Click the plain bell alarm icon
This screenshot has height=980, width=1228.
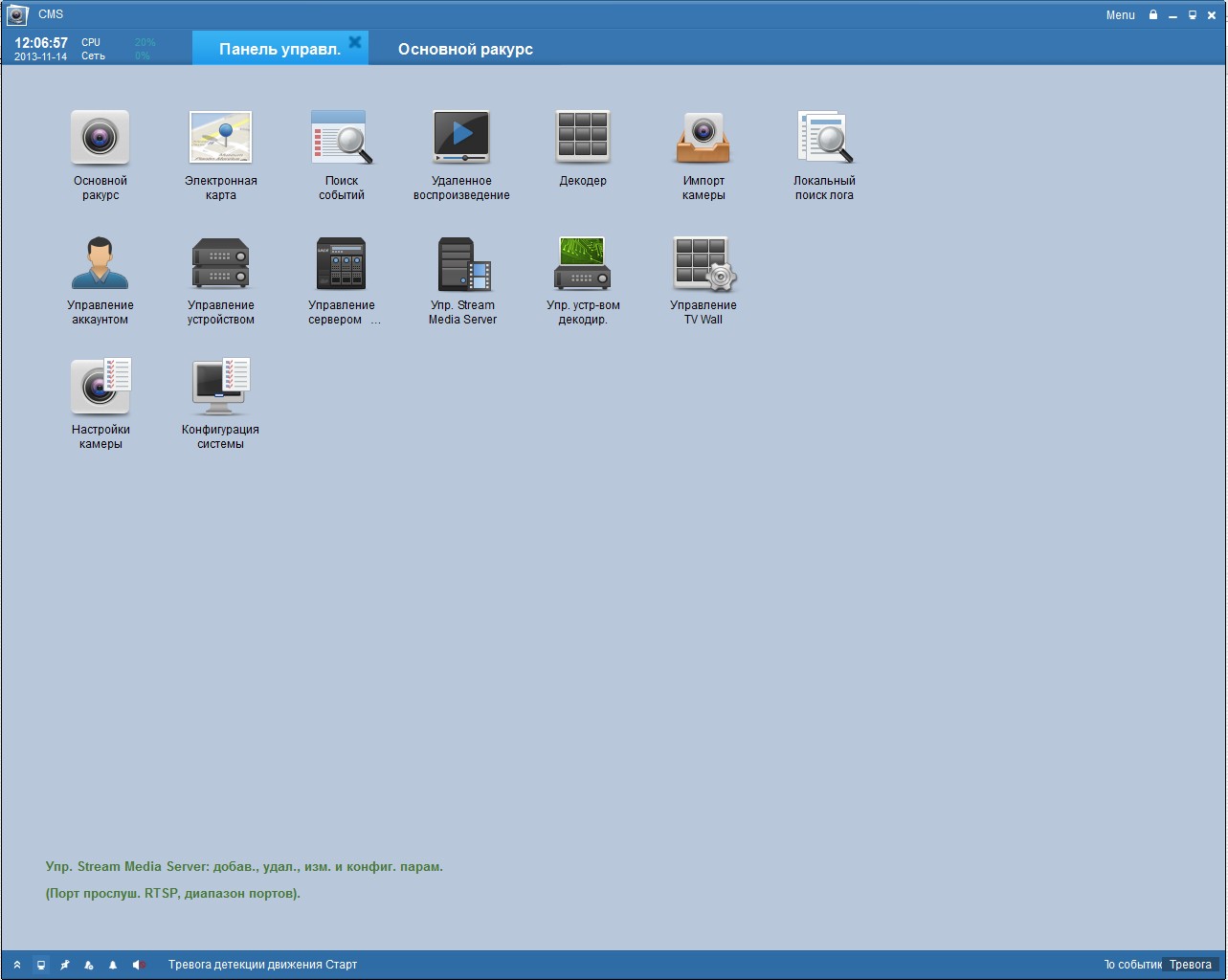(x=113, y=965)
